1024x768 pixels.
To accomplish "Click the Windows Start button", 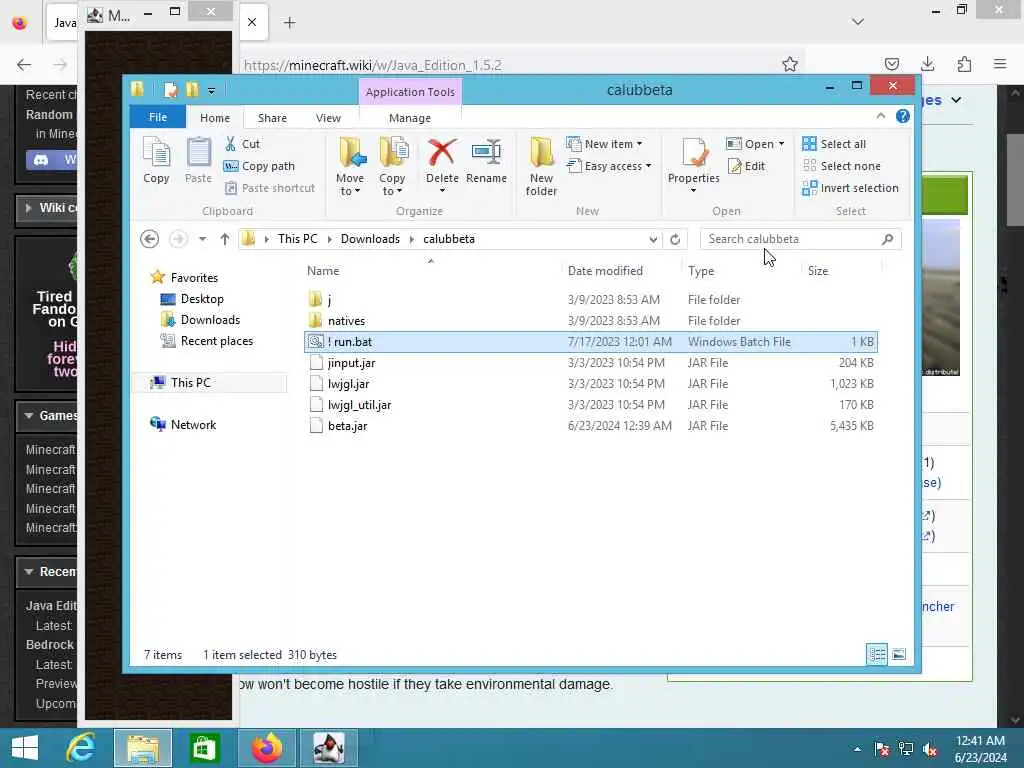I will [25, 748].
